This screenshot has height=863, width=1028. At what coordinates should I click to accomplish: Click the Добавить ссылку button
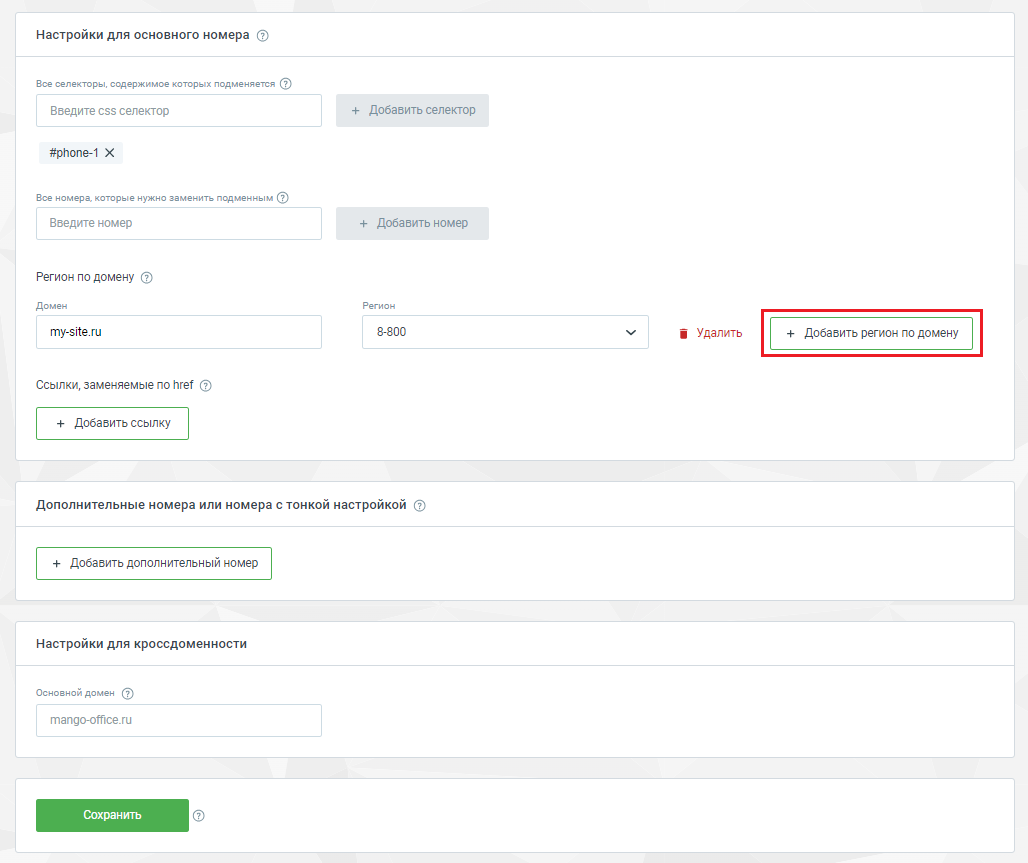click(112, 423)
